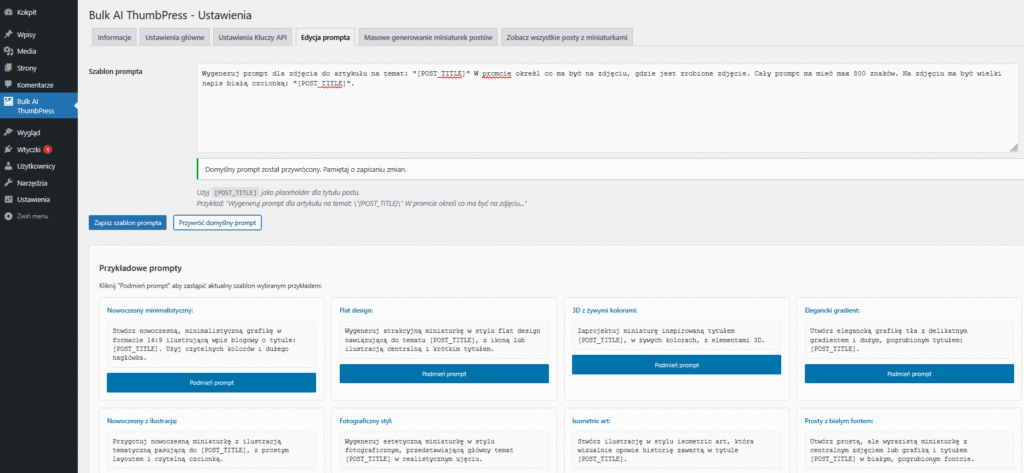This screenshot has height=473, width=1024.
Task: Click Podmień prompt under Elegancki gradient
Action: [908, 373]
